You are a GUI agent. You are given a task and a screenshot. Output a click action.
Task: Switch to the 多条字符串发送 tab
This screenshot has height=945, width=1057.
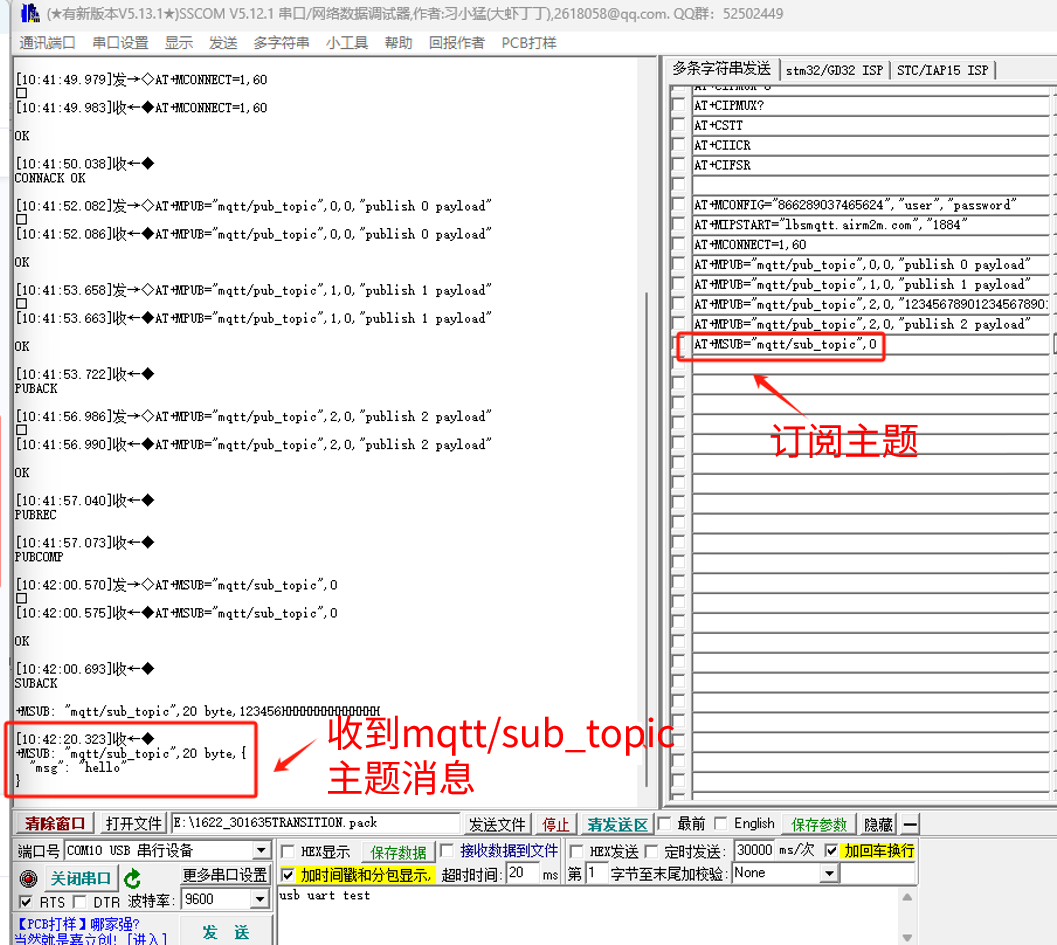click(x=721, y=69)
